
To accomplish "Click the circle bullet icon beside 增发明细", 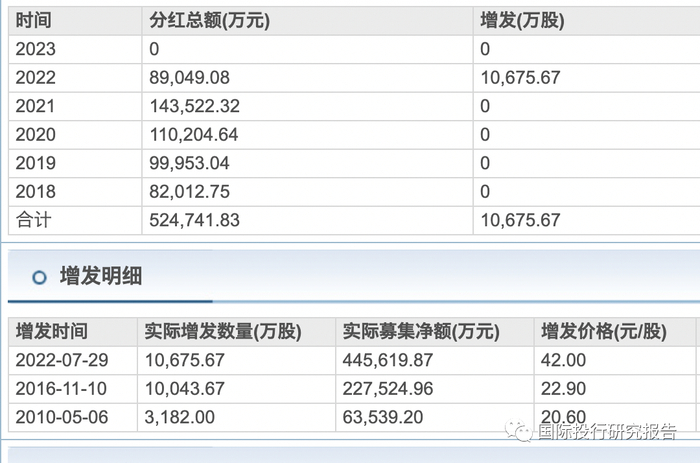I will [x=39, y=277].
